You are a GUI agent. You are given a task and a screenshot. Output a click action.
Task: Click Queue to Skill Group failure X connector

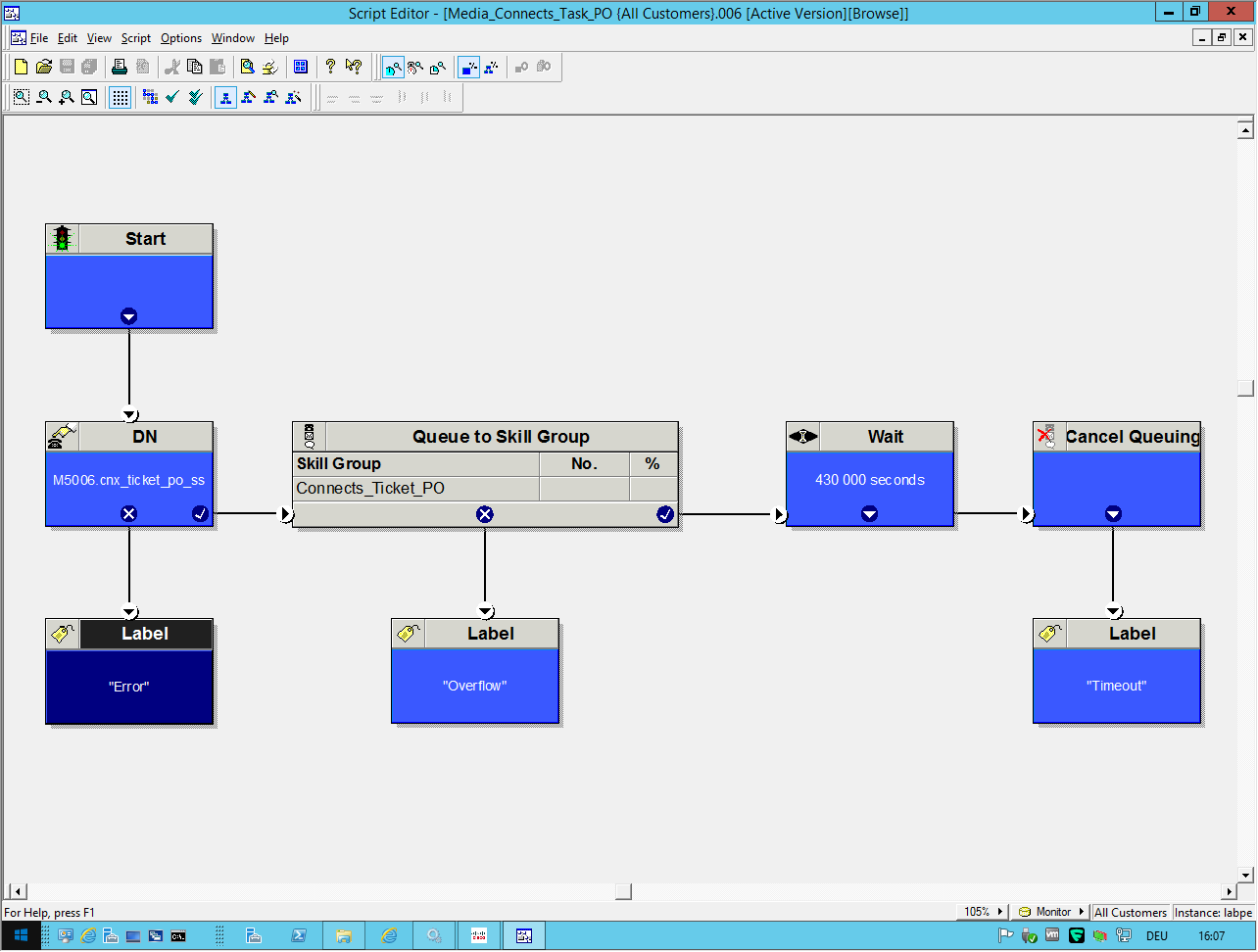coord(484,513)
